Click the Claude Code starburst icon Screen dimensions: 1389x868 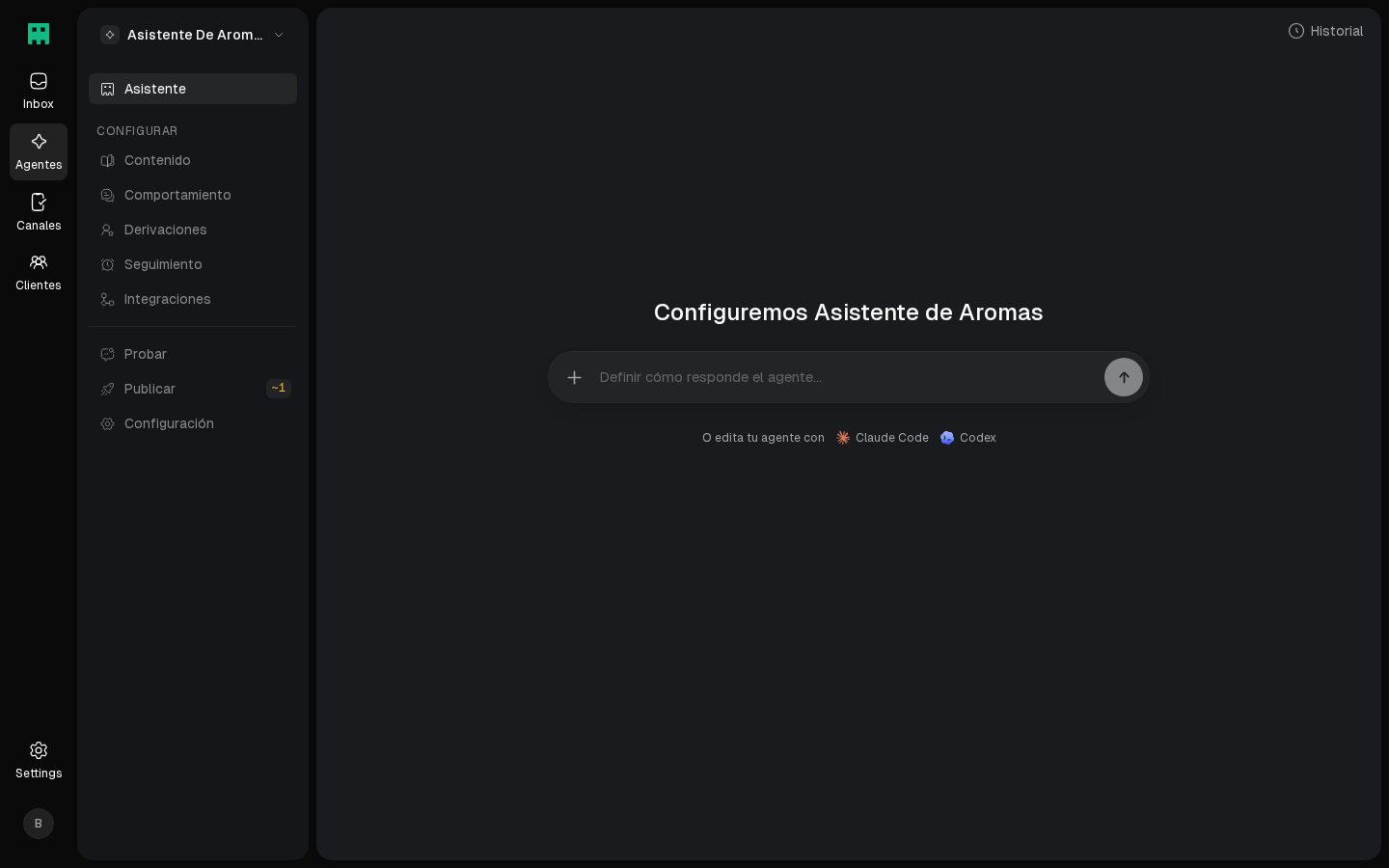point(843,438)
